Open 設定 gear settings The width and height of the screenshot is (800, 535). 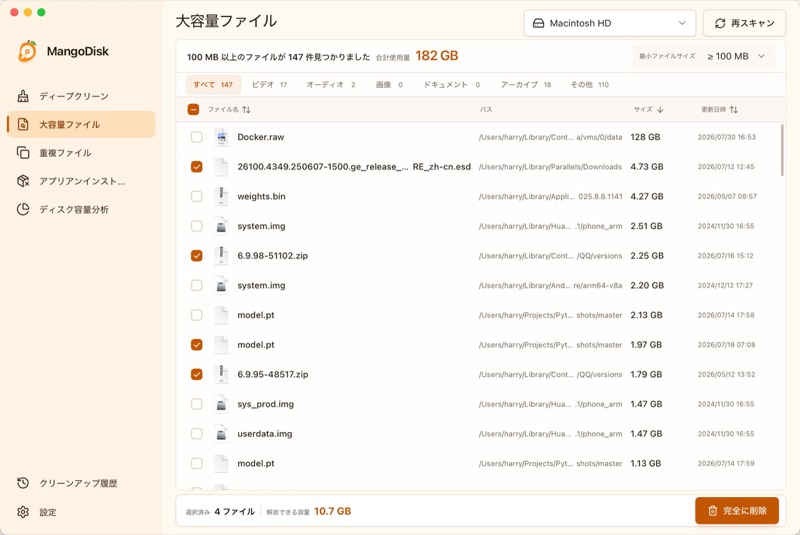[x=81, y=512]
